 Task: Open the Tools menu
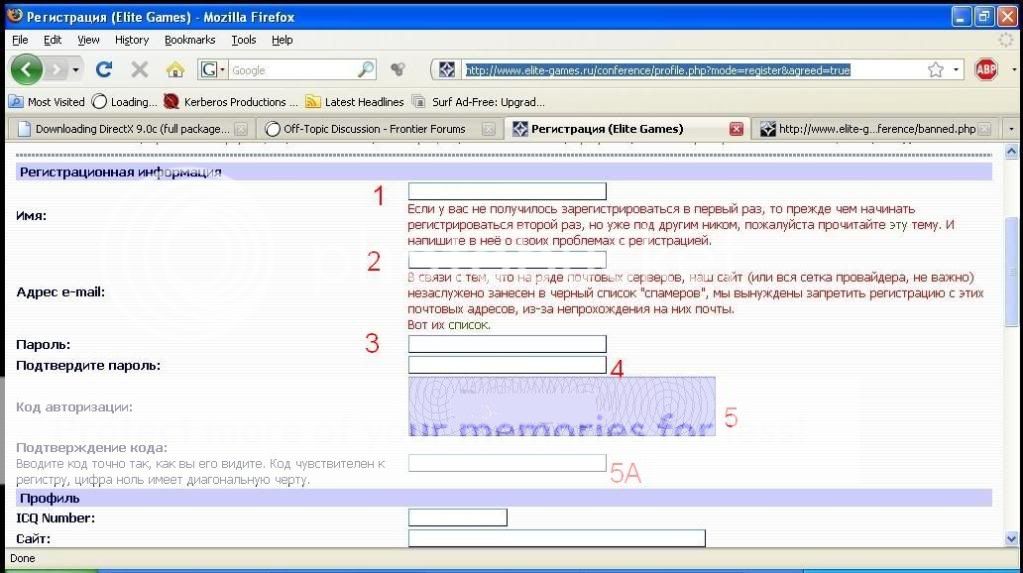(x=243, y=40)
